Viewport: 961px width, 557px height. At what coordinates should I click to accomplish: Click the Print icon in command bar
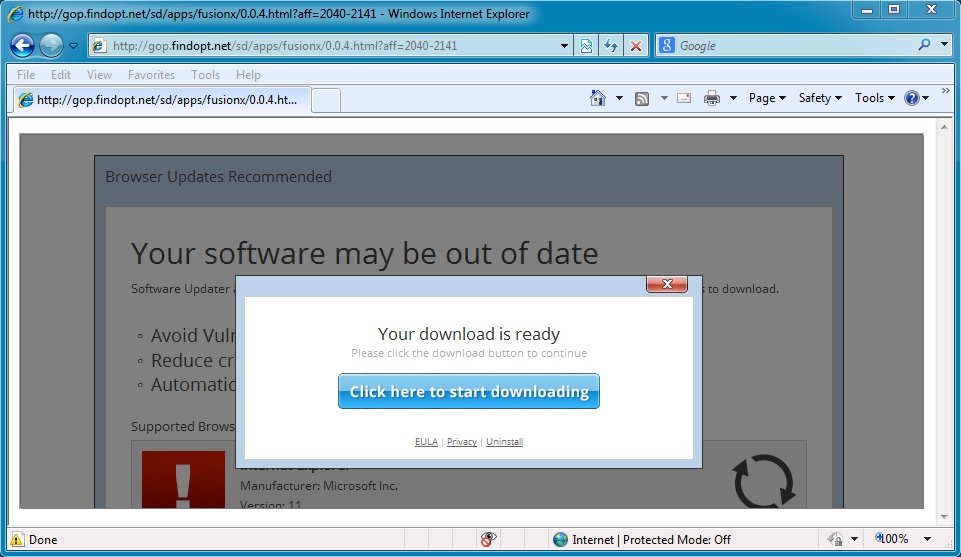coord(712,98)
